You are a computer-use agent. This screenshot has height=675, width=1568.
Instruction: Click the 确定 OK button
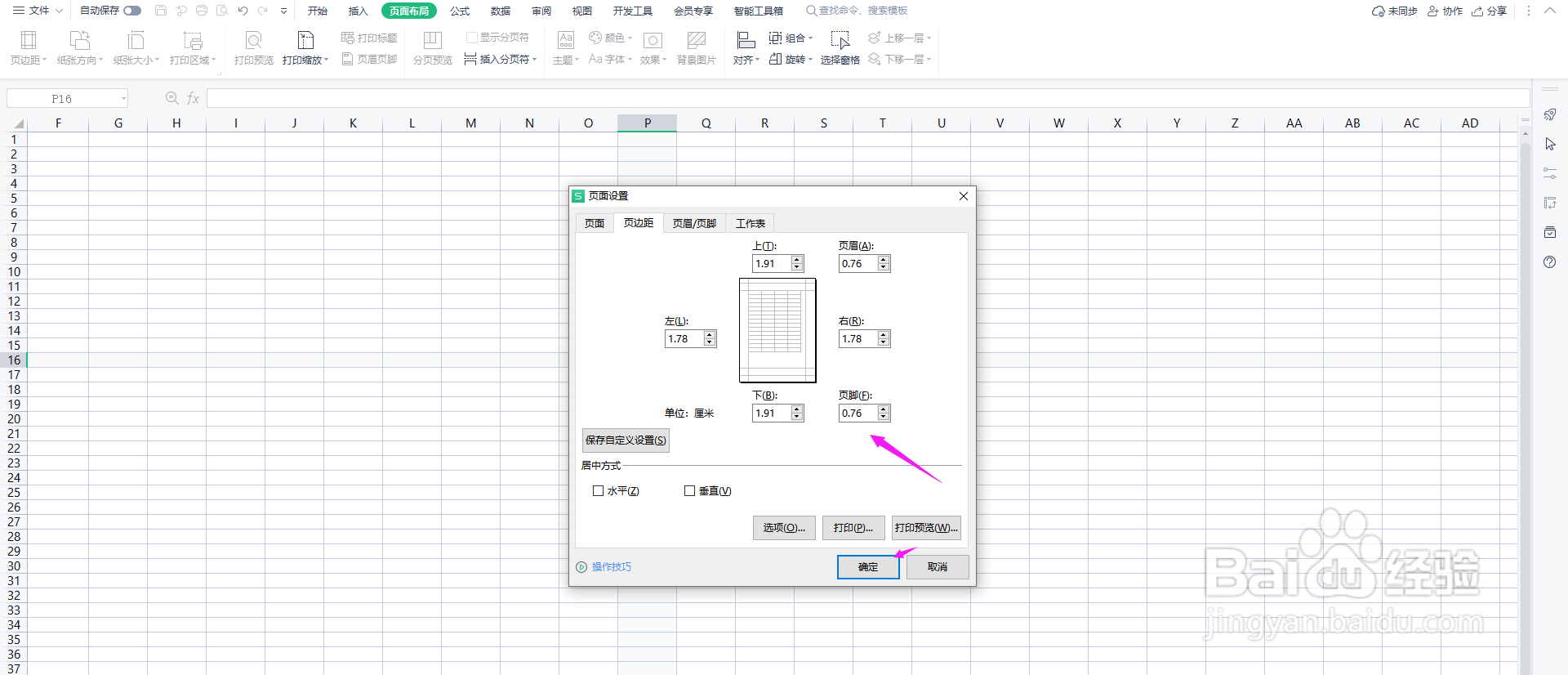pos(868,566)
